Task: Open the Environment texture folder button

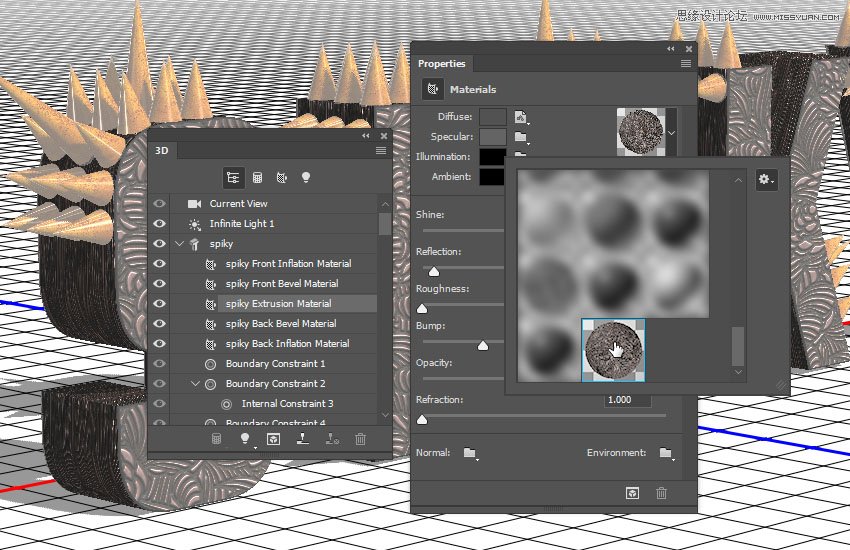Action: click(666, 453)
